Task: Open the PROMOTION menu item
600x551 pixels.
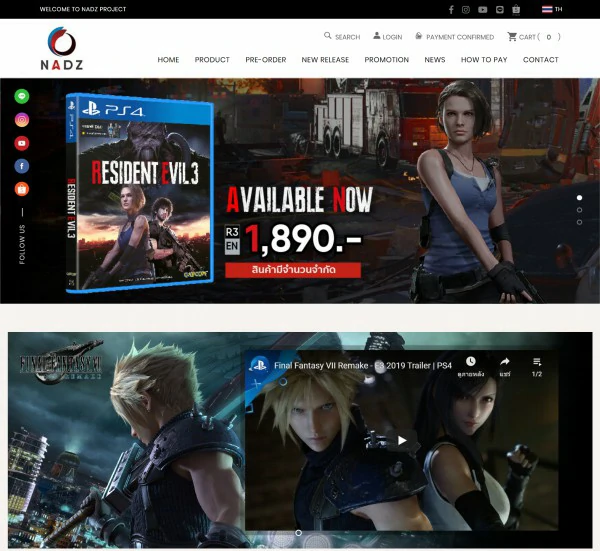Action: pyautogui.click(x=386, y=60)
